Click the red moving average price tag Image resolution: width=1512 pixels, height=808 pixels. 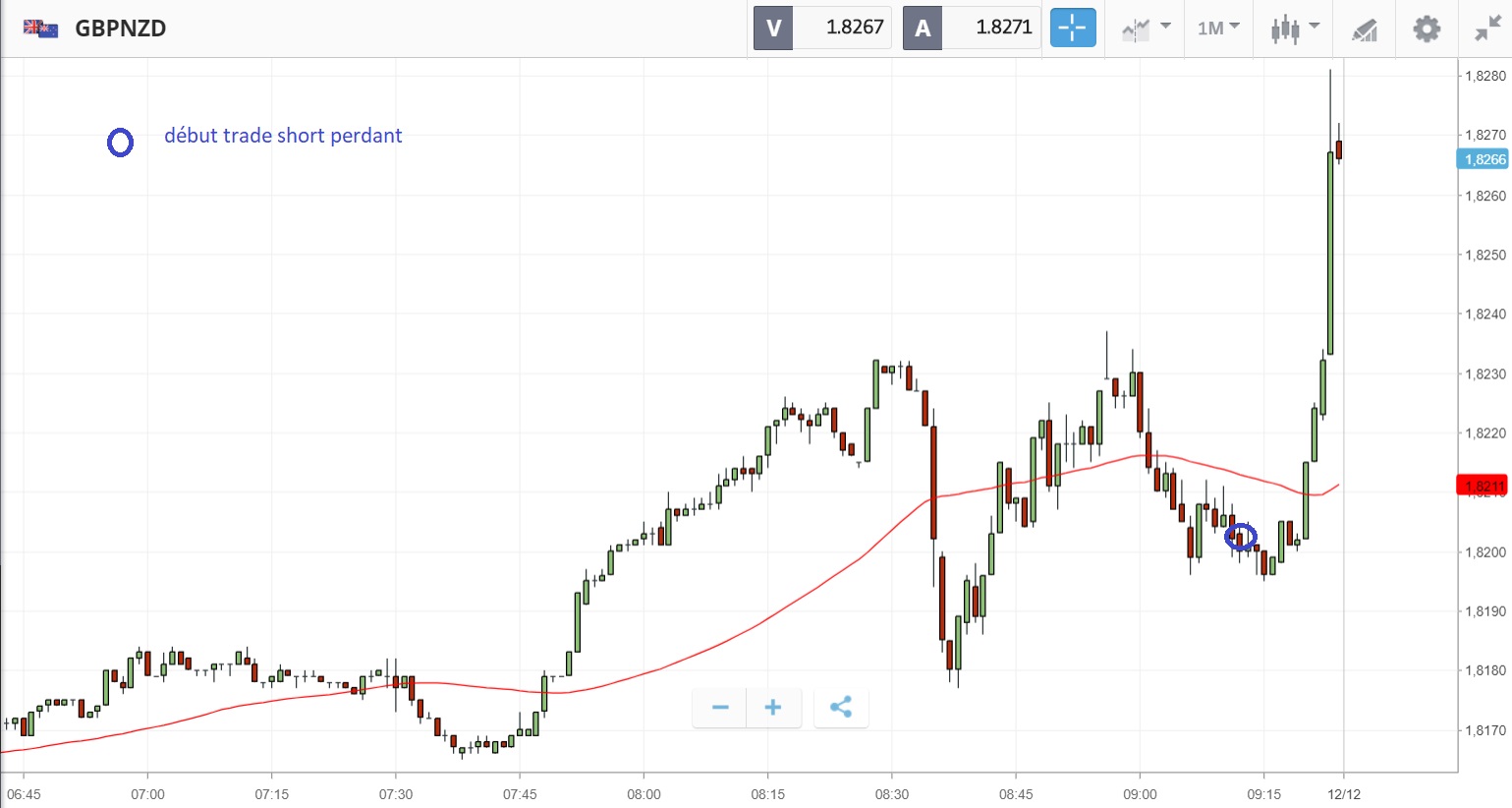(x=1484, y=486)
